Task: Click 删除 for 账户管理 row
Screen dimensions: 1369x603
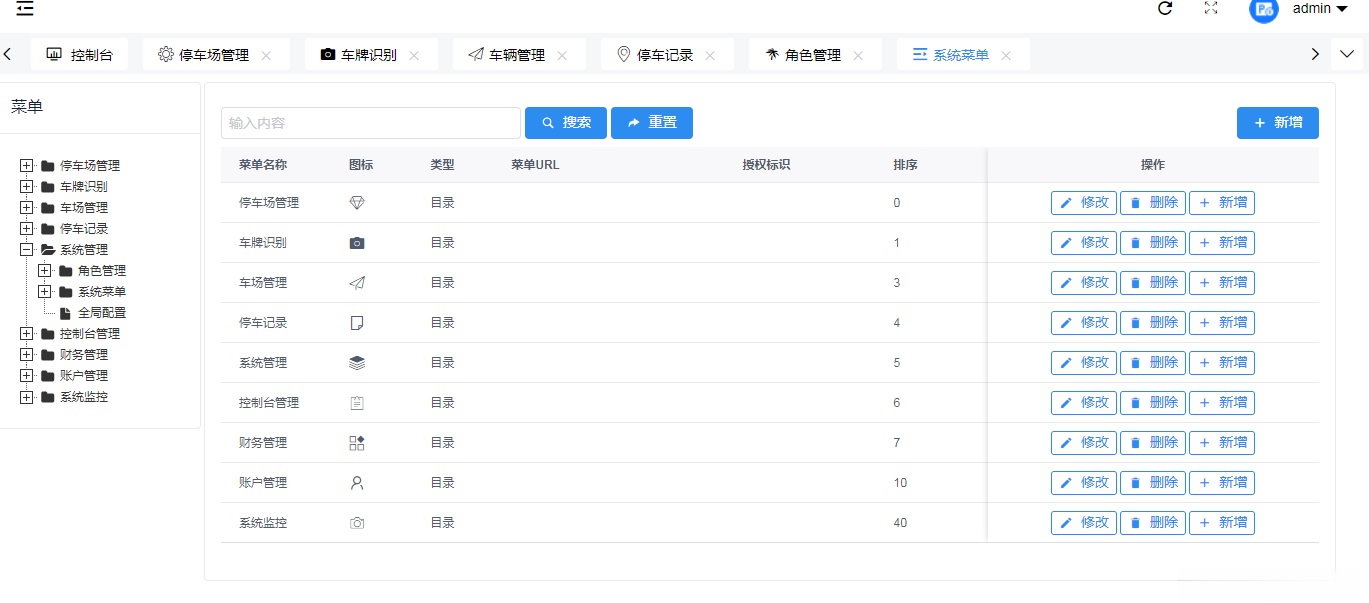Action: [1153, 483]
